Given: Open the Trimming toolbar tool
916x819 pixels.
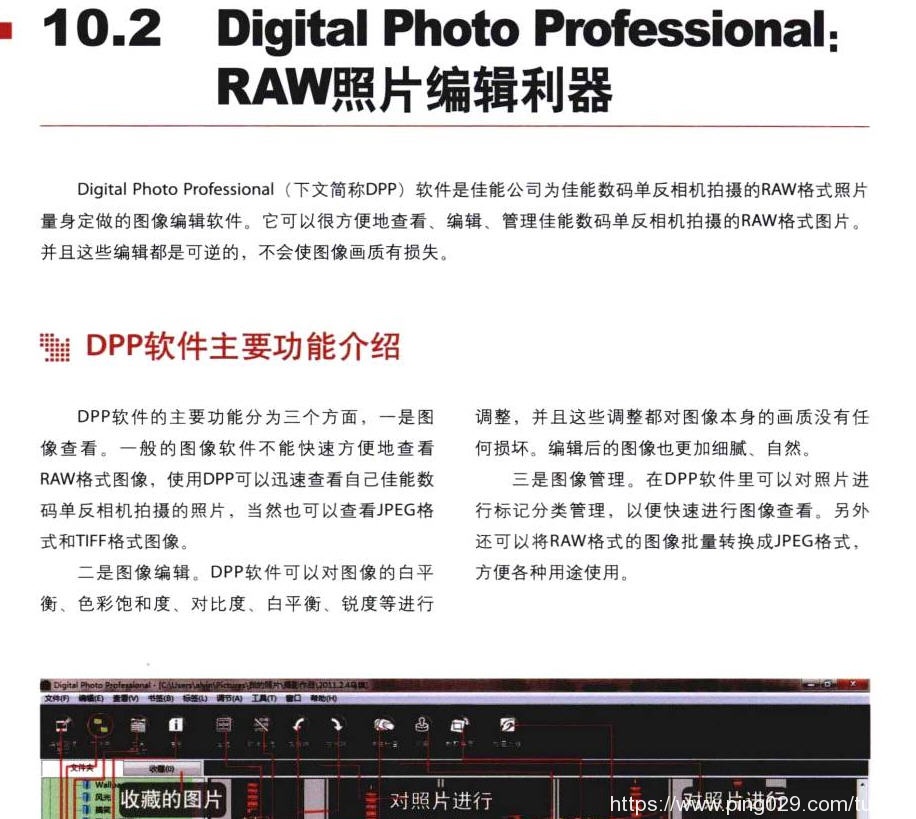Looking at the screenshot, I should [459, 725].
